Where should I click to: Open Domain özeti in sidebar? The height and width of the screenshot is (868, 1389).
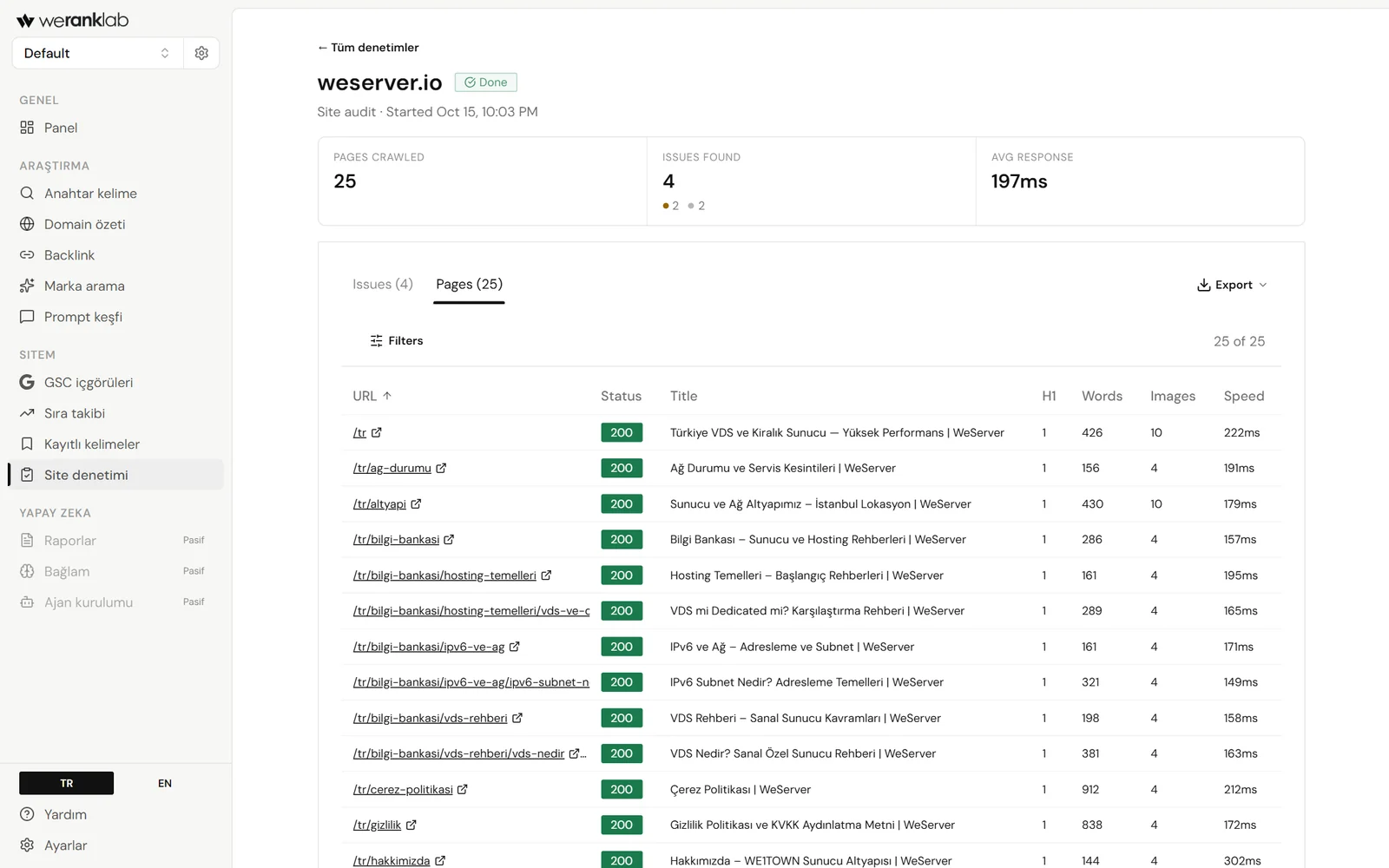coord(116,224)
